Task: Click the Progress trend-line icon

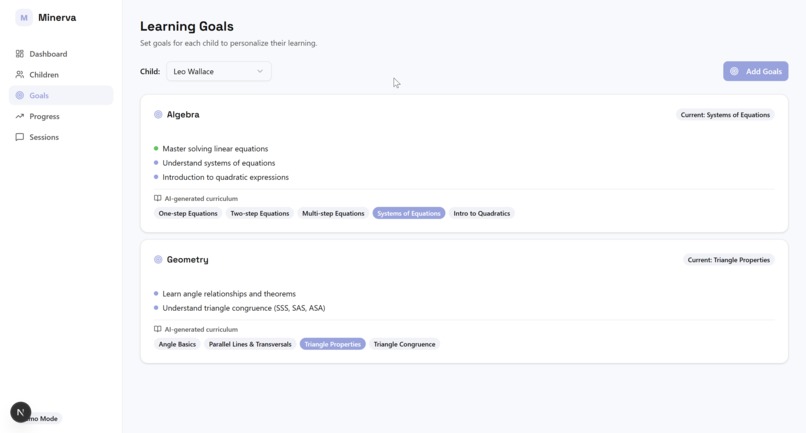Action: click(20, 116)
